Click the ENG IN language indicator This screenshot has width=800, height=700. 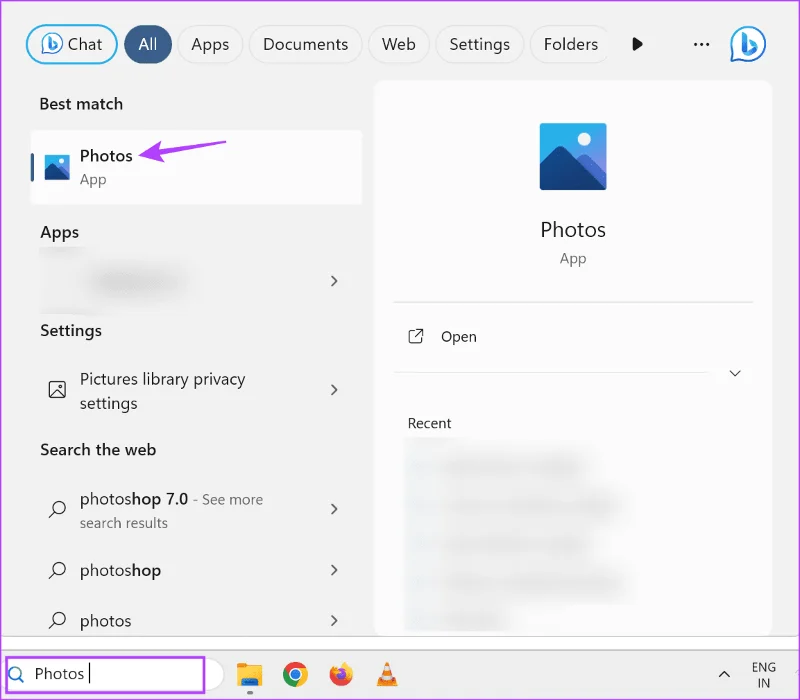pyautogui.click(x=763, y=675)
